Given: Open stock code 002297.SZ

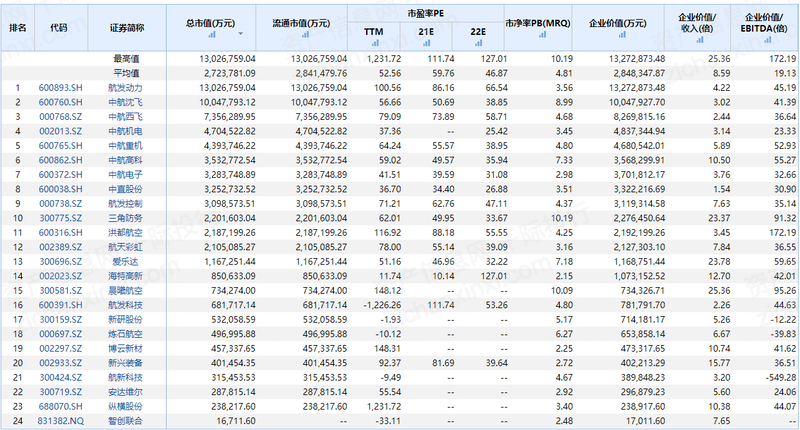Looking at the screenshot, I should click(x=60, y=348).
